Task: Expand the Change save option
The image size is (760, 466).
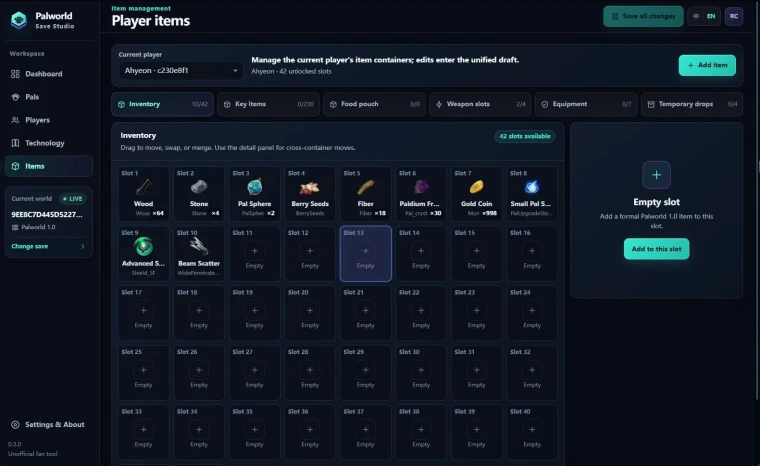Action: (x=48, y=246)
